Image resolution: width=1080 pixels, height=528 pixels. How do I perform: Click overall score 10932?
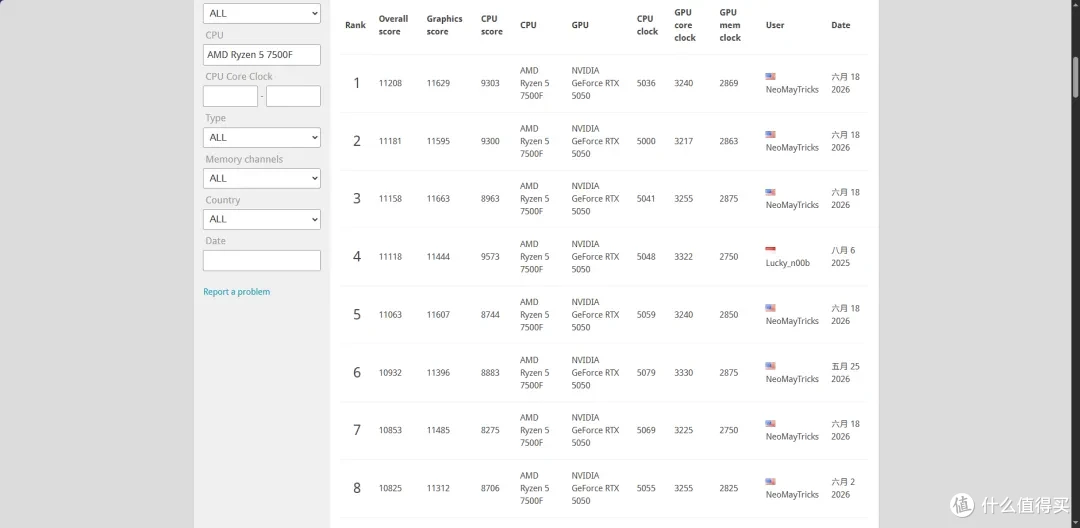tap(390, 372)
